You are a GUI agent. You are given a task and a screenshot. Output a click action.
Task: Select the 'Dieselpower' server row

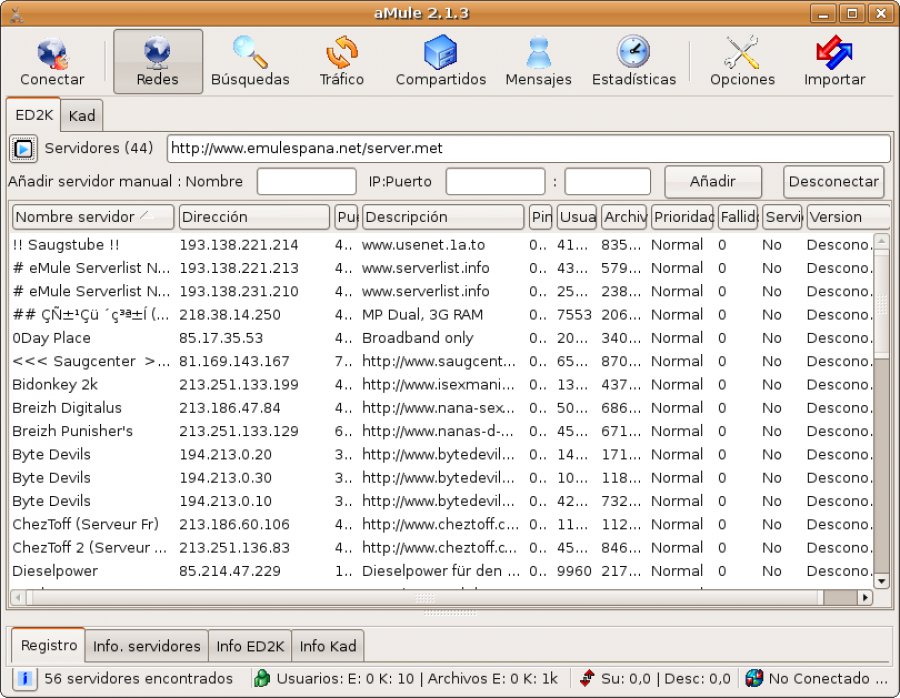[x=442, y=571]
